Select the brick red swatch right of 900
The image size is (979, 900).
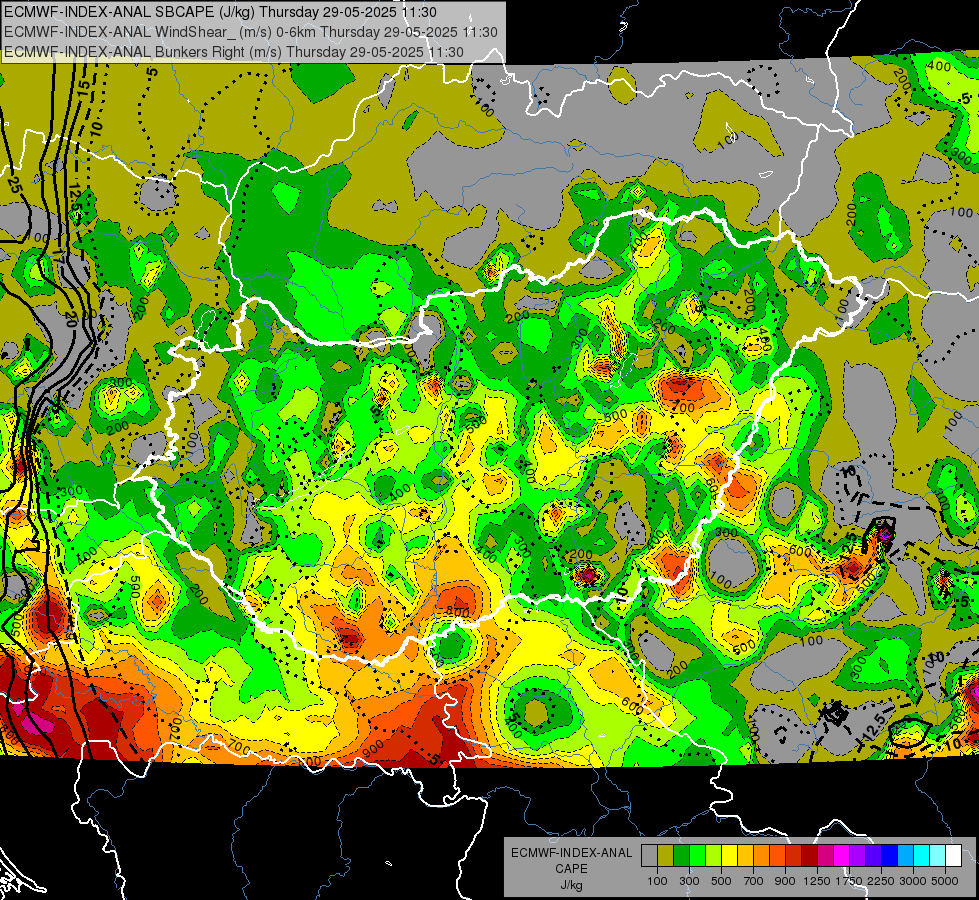point(794,856)
